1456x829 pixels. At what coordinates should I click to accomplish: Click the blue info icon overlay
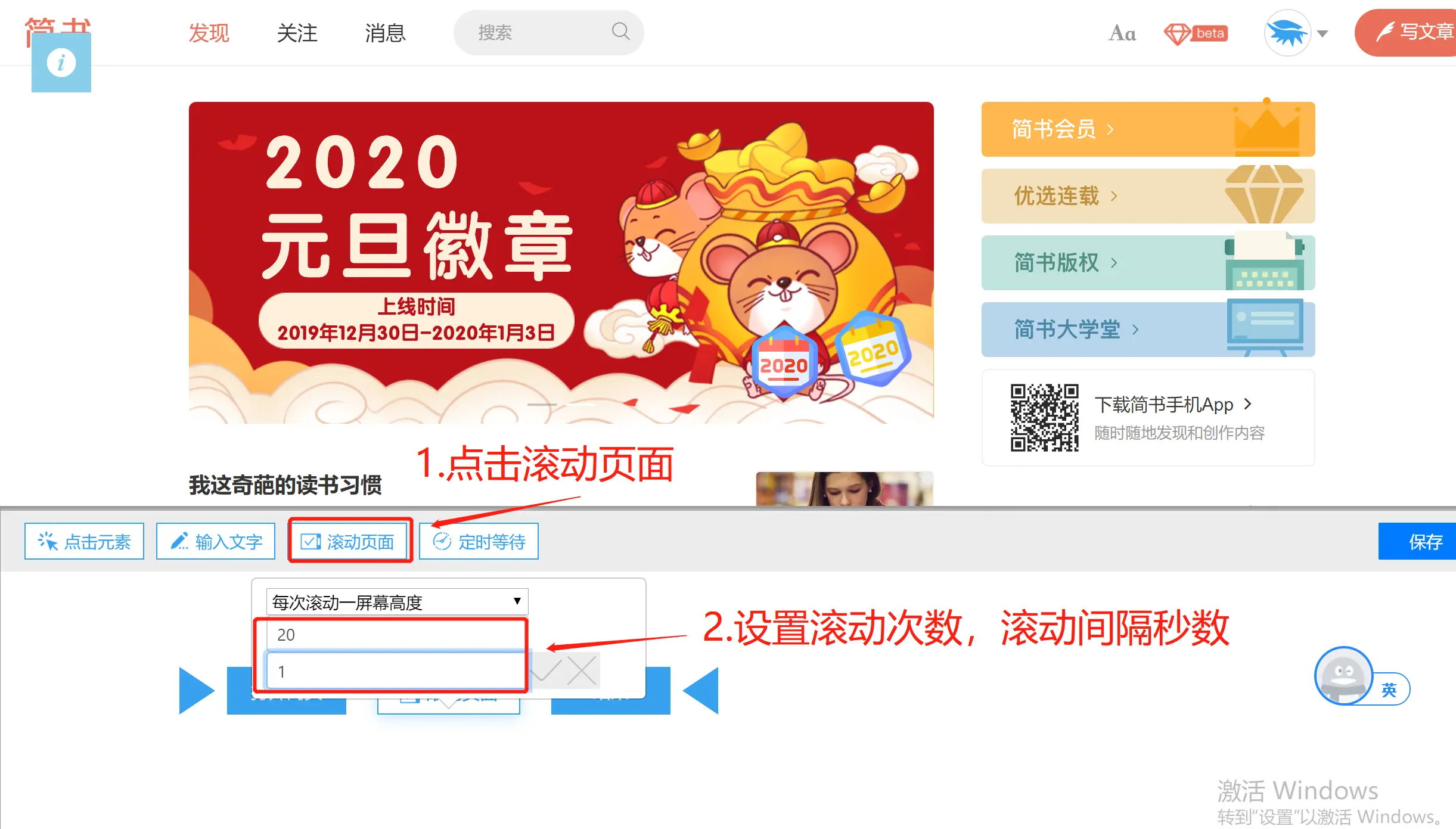pyautogui.click(x=61, y=63)
